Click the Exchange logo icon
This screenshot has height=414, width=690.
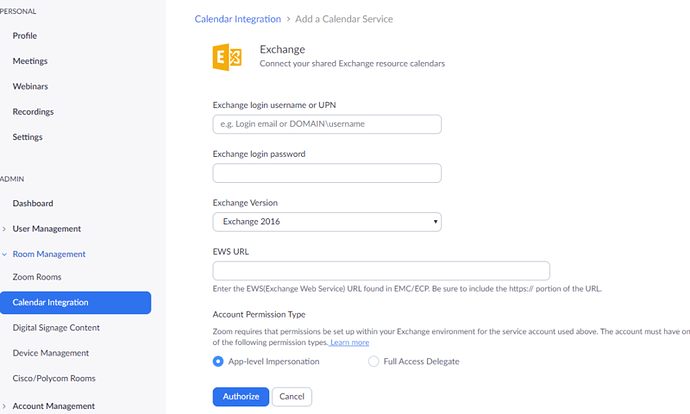pos(227,56)
